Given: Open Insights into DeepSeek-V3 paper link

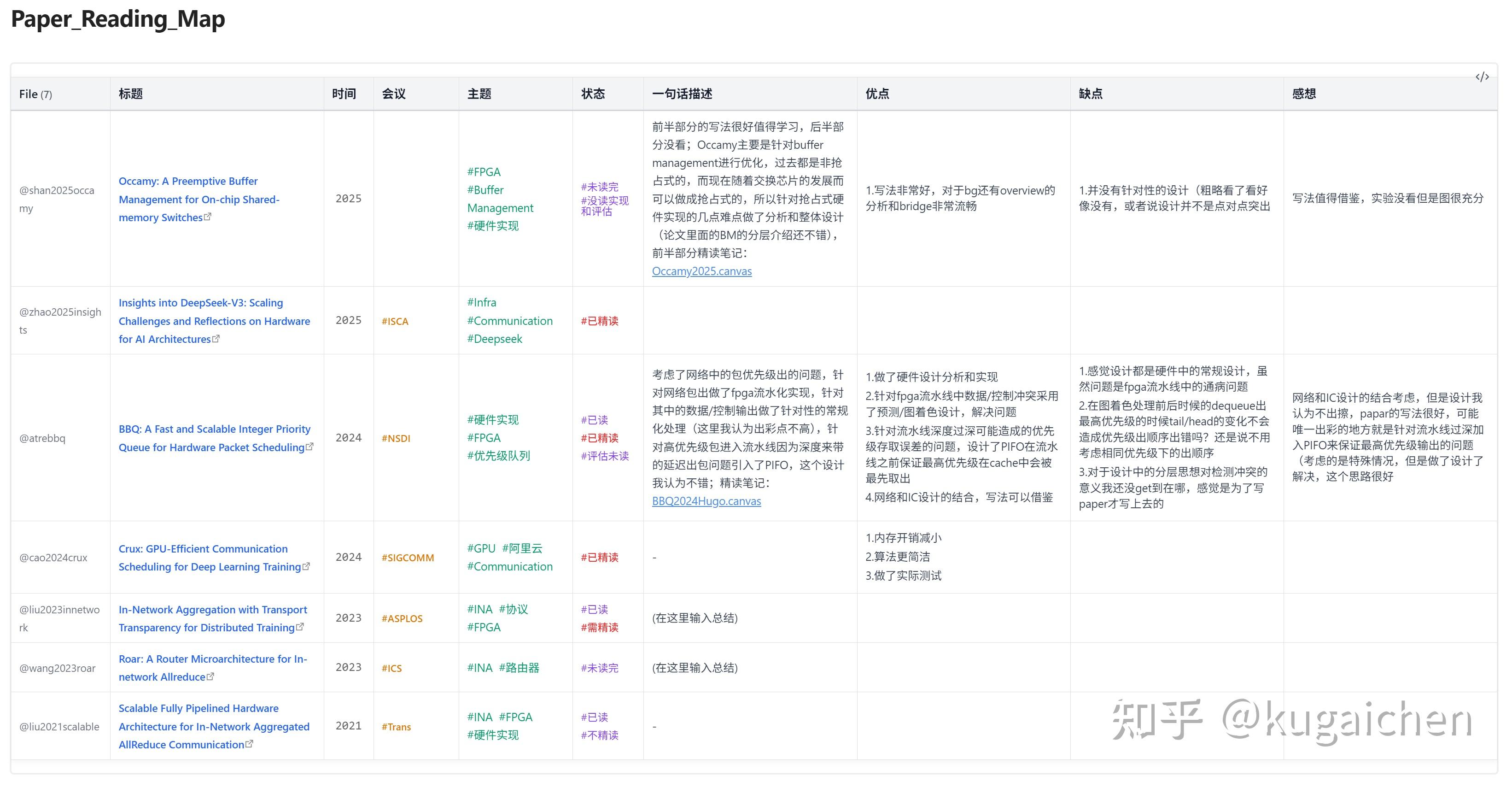Looking at the screenshot, I should 214,321.
